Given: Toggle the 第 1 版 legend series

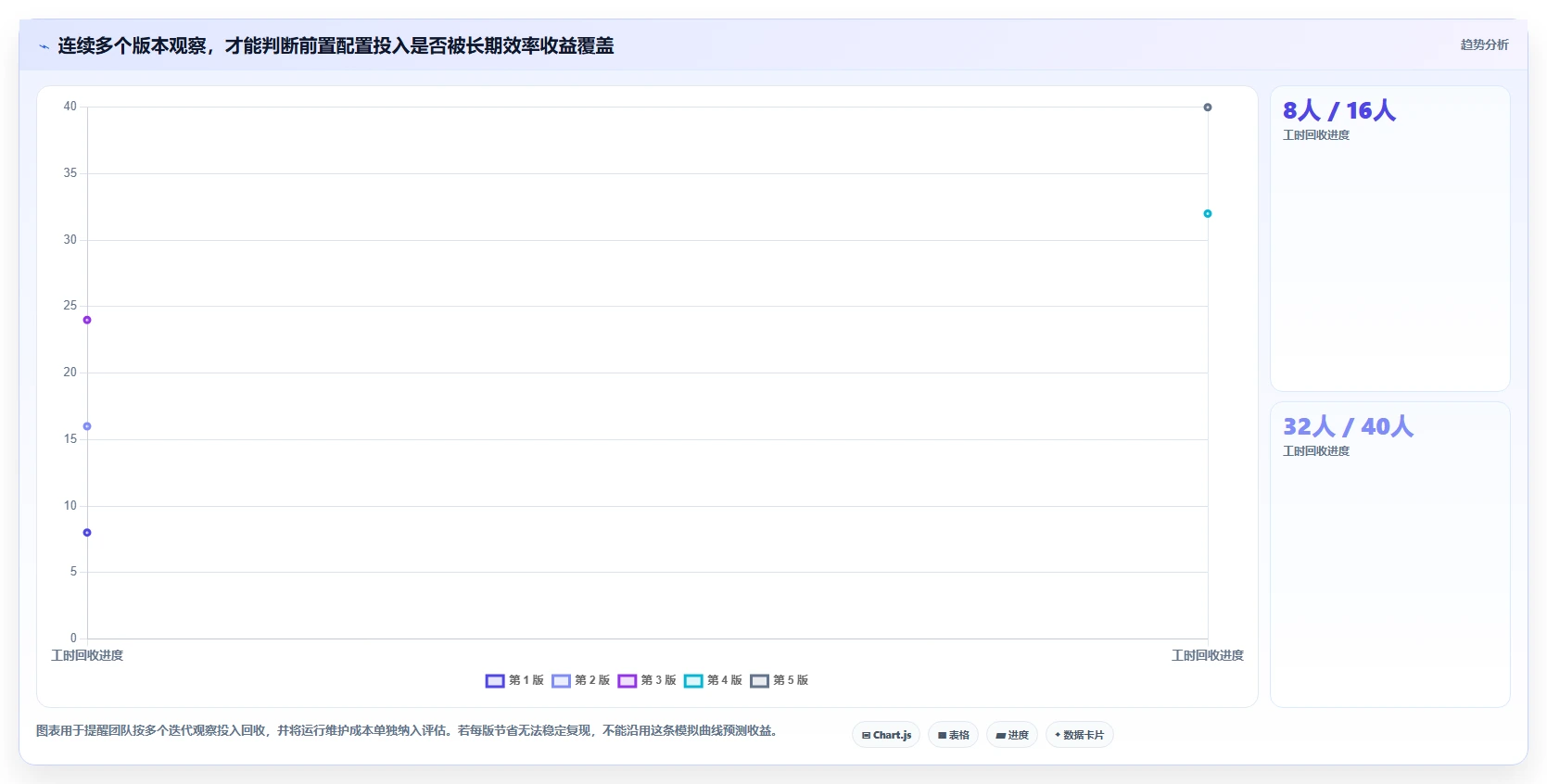Looking at the screenshot, I should click(x=514, y=680).
